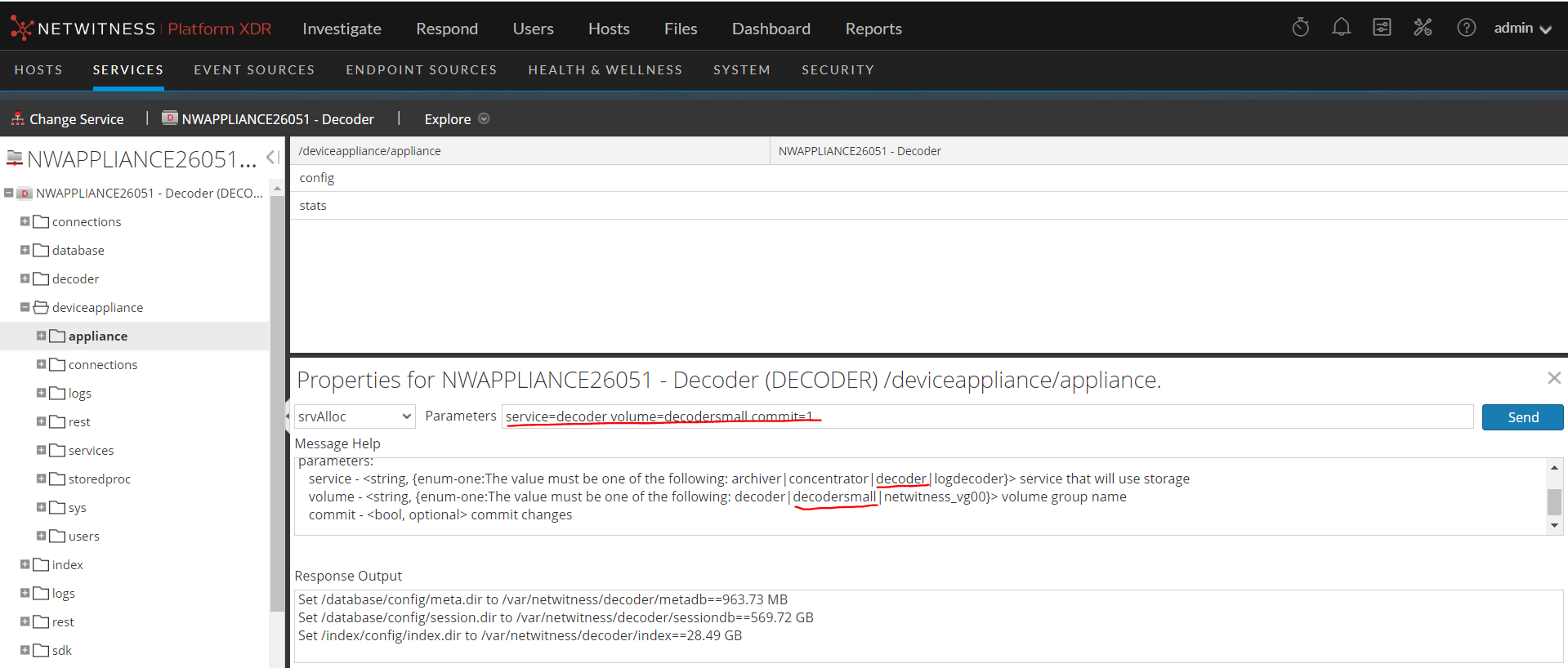1568x668 pixels.
Task: Click the tasks list icon in header
Action: pos(1382,28)
